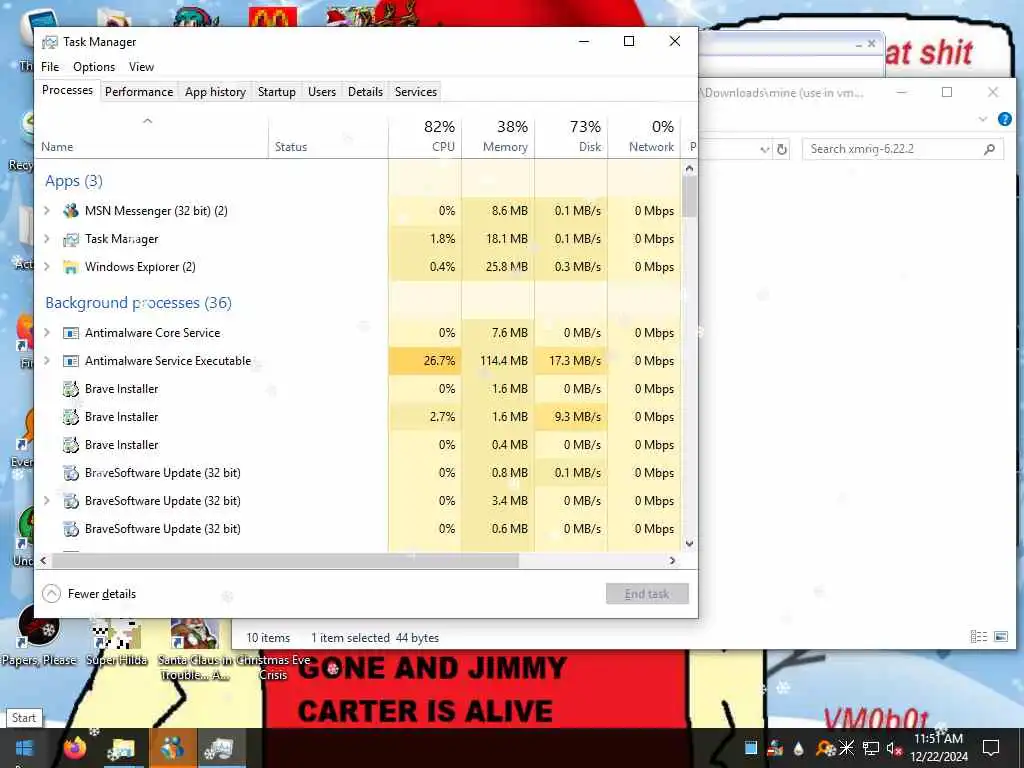Sort by Disk column header
1024x768 pixels.
coord(571,136)
